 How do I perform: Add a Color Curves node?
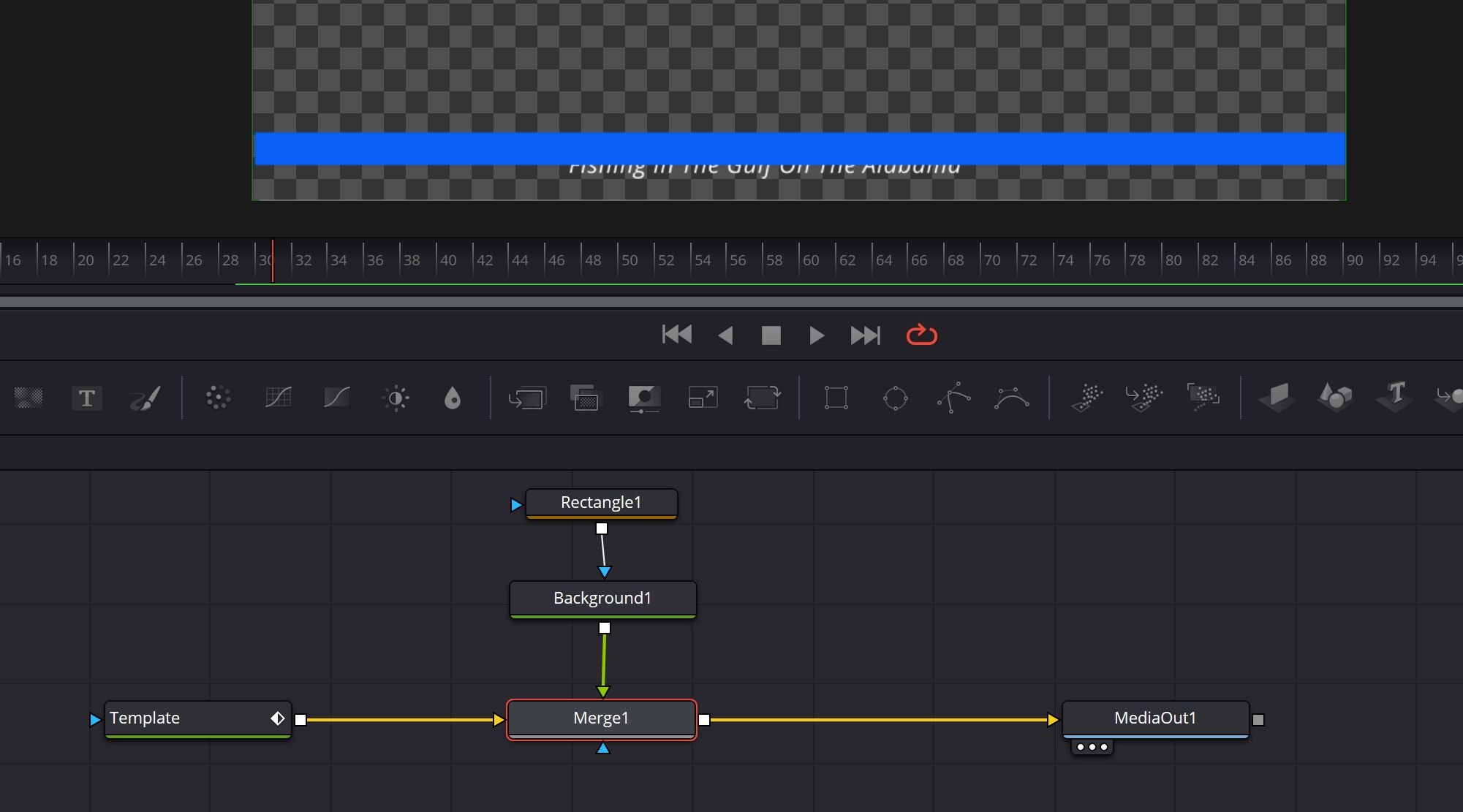click(x=278, y=398)
